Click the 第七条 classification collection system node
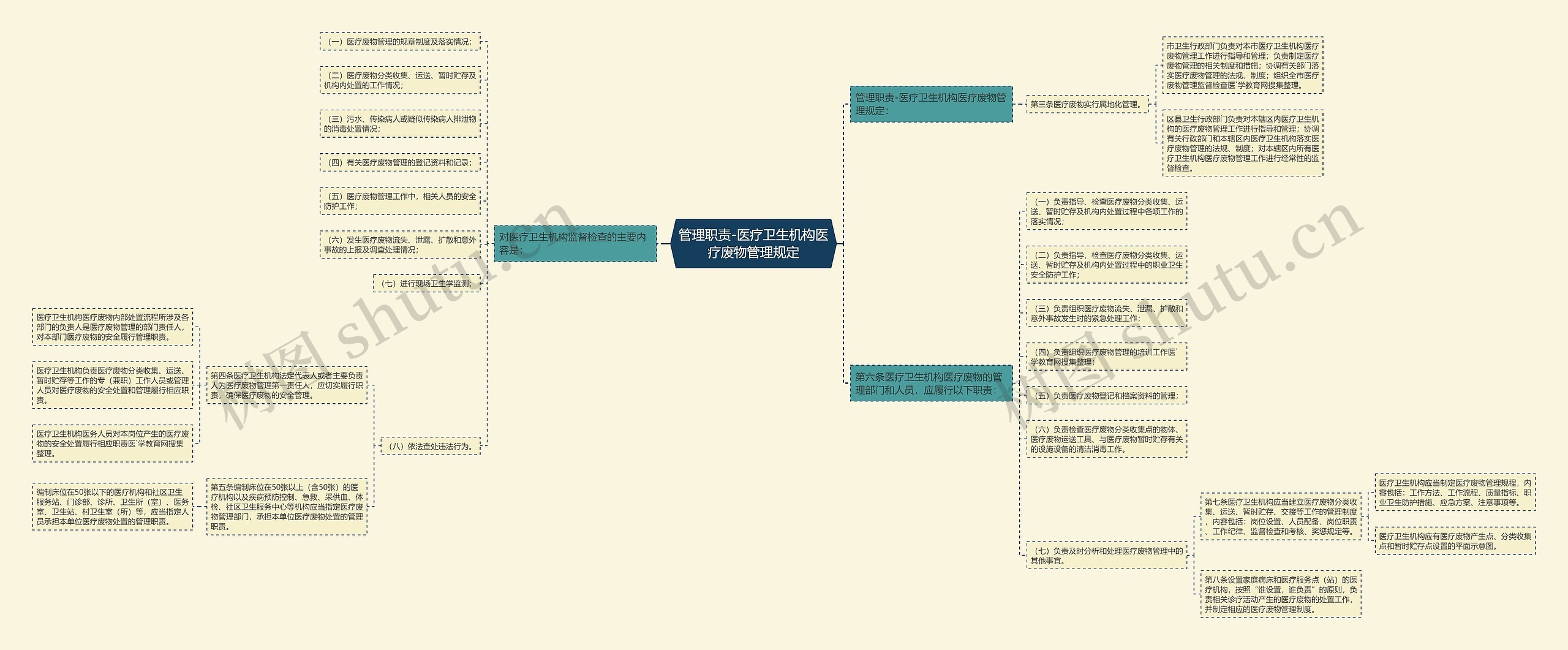The image size is (1568, 650). click(x=1280, y=517)
